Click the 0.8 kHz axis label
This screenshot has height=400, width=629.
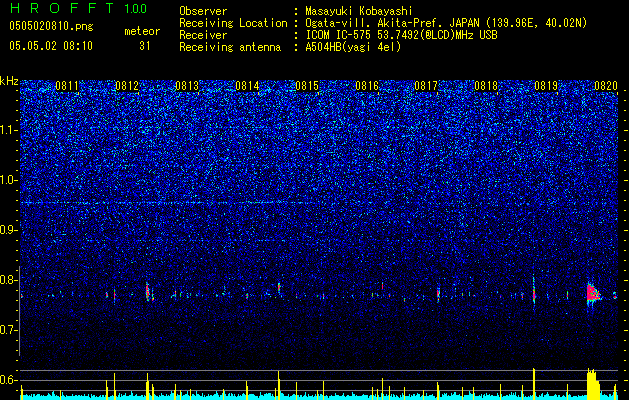click(x=9, y=280)
